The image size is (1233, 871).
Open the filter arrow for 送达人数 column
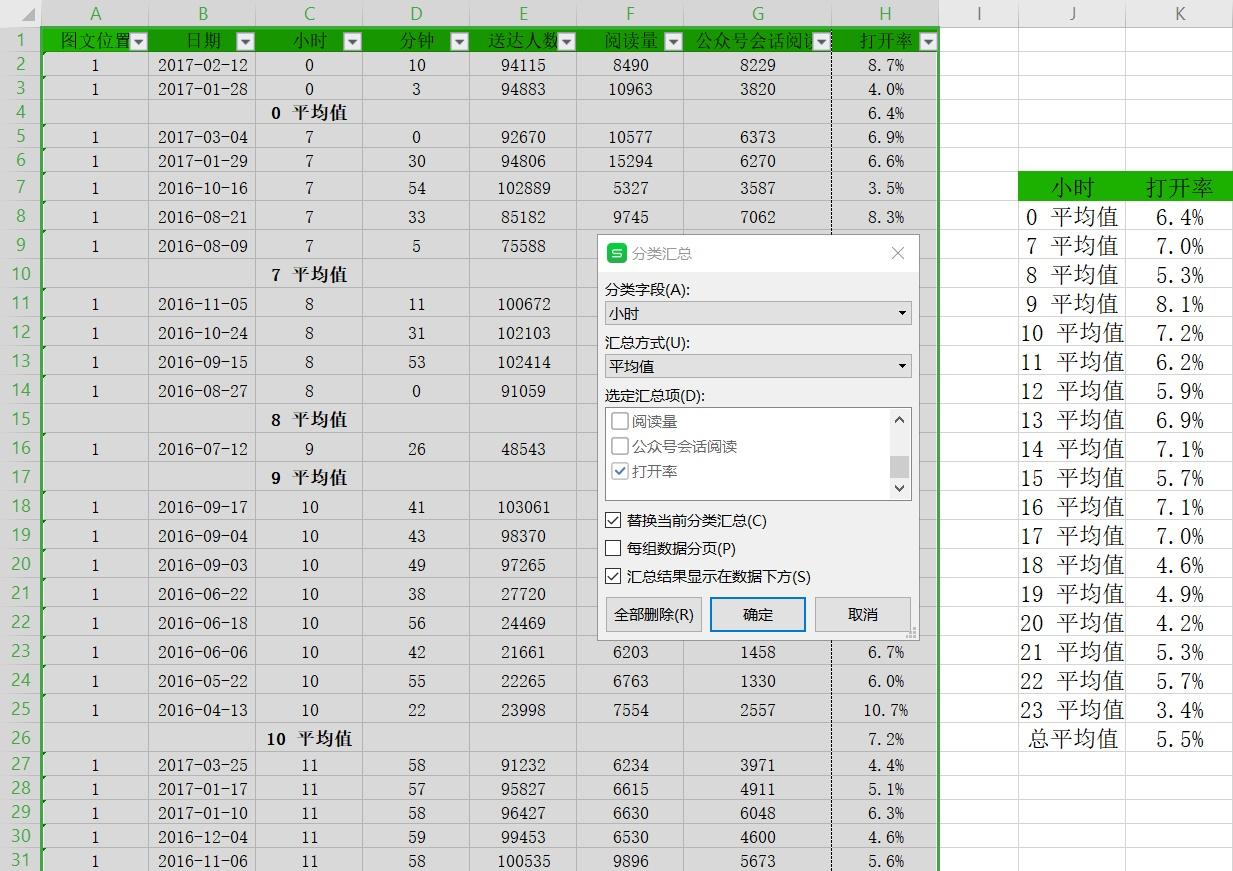[567, 41]
